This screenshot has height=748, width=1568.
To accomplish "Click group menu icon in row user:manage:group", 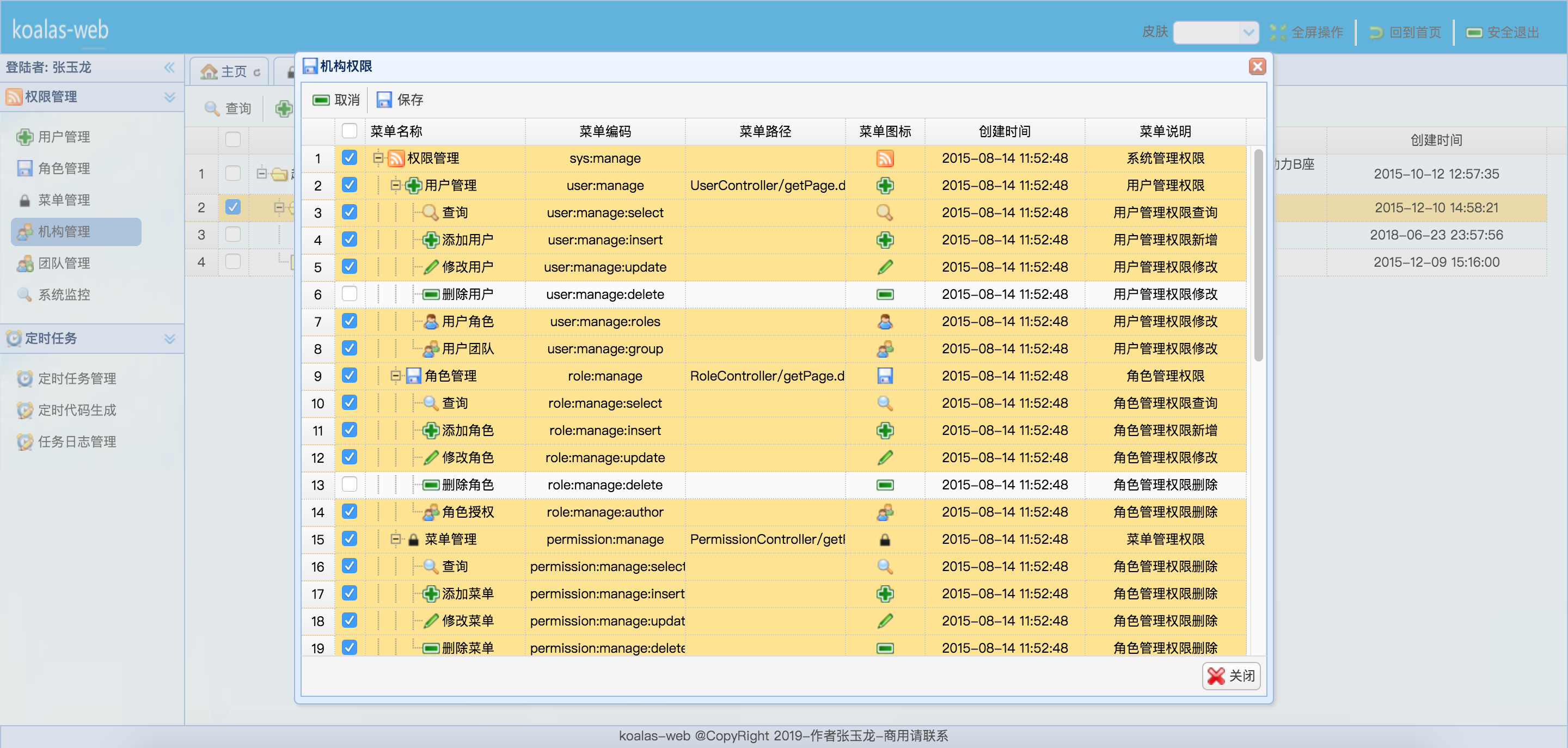I will coord(885,349).
